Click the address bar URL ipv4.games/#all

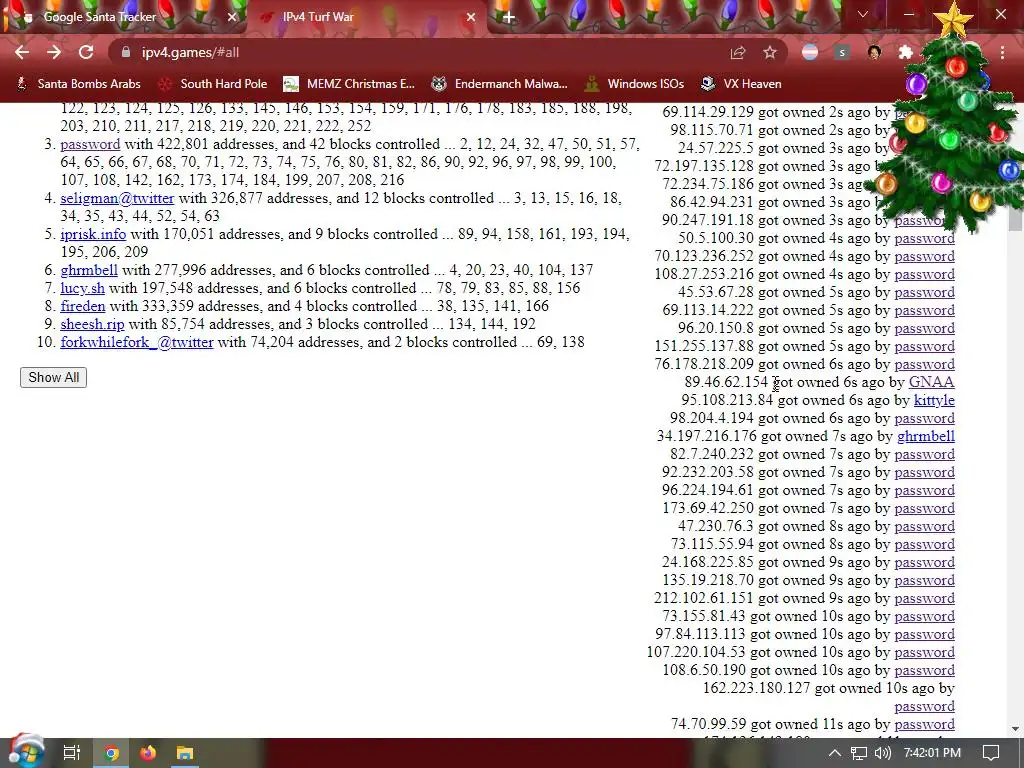[x=191, y=52]
